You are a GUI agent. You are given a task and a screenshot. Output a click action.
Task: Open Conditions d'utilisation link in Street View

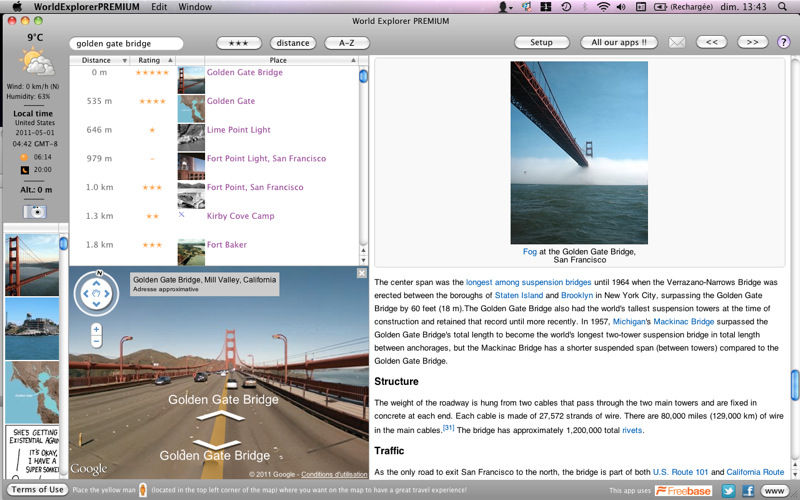coord(334,474)
